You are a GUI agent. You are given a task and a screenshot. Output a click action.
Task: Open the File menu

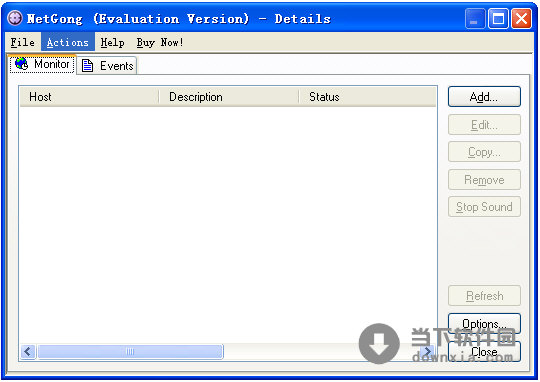(x=23, y=42)
